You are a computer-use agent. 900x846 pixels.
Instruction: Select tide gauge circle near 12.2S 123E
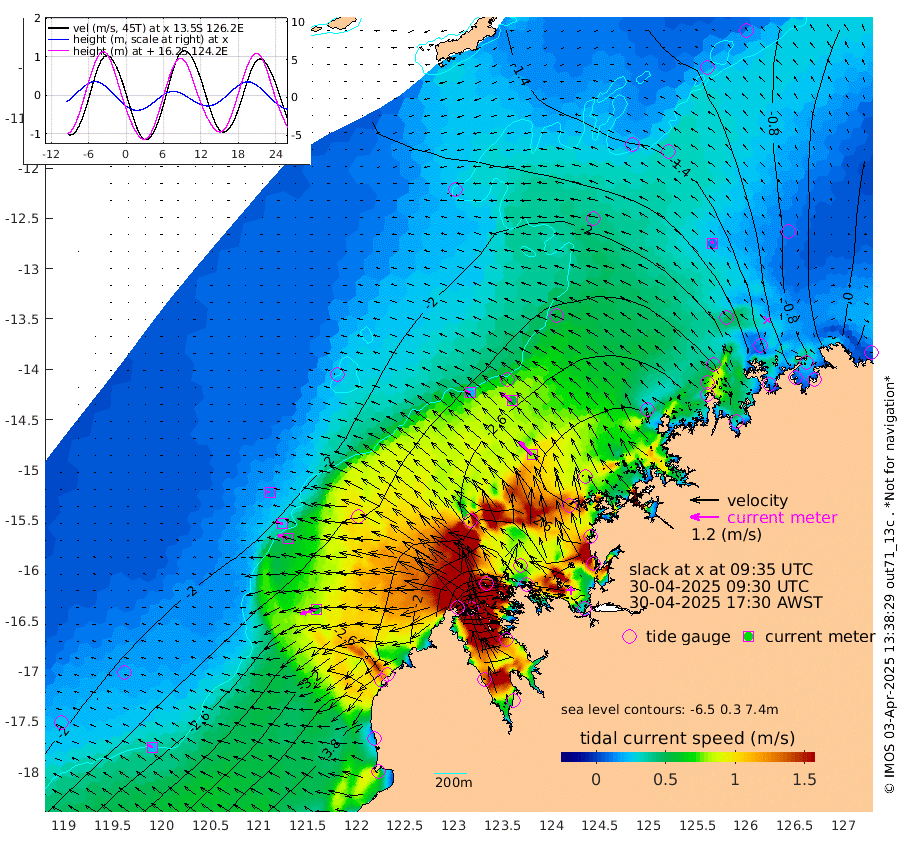(x=456, y=189)
